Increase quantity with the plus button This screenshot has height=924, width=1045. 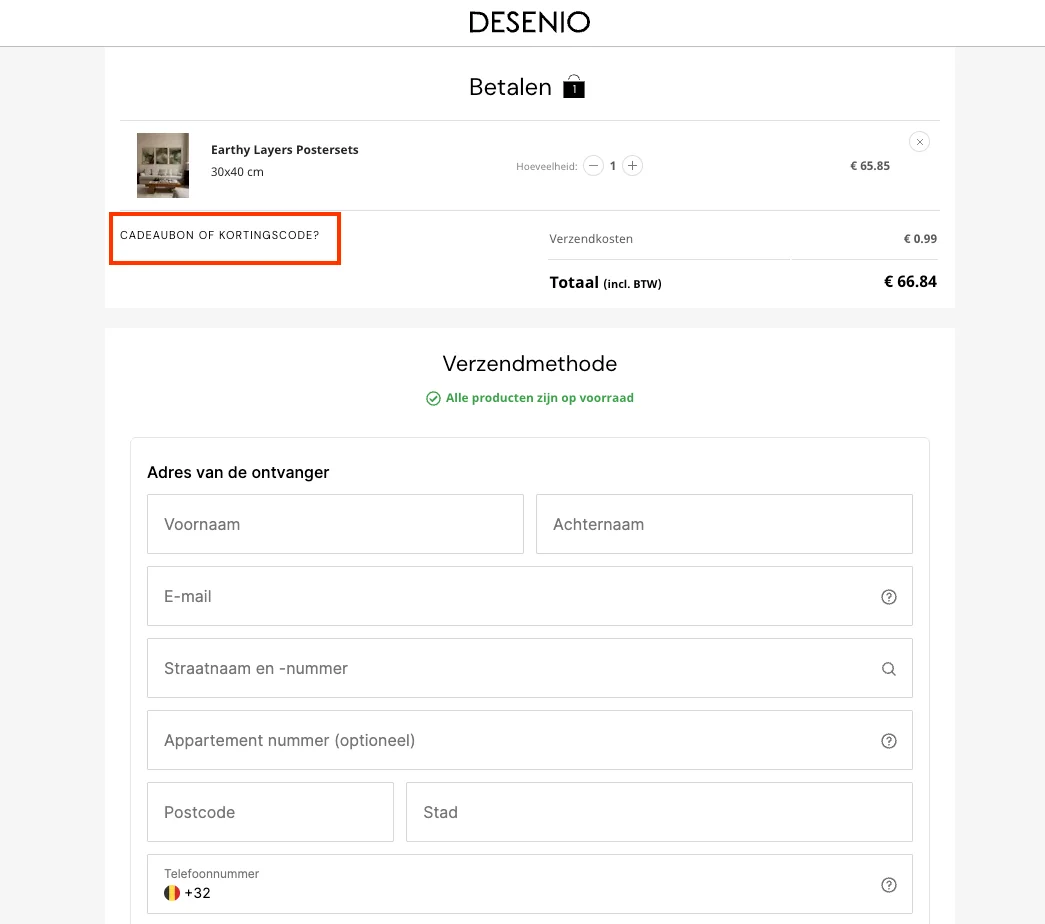tap(632, 165)
